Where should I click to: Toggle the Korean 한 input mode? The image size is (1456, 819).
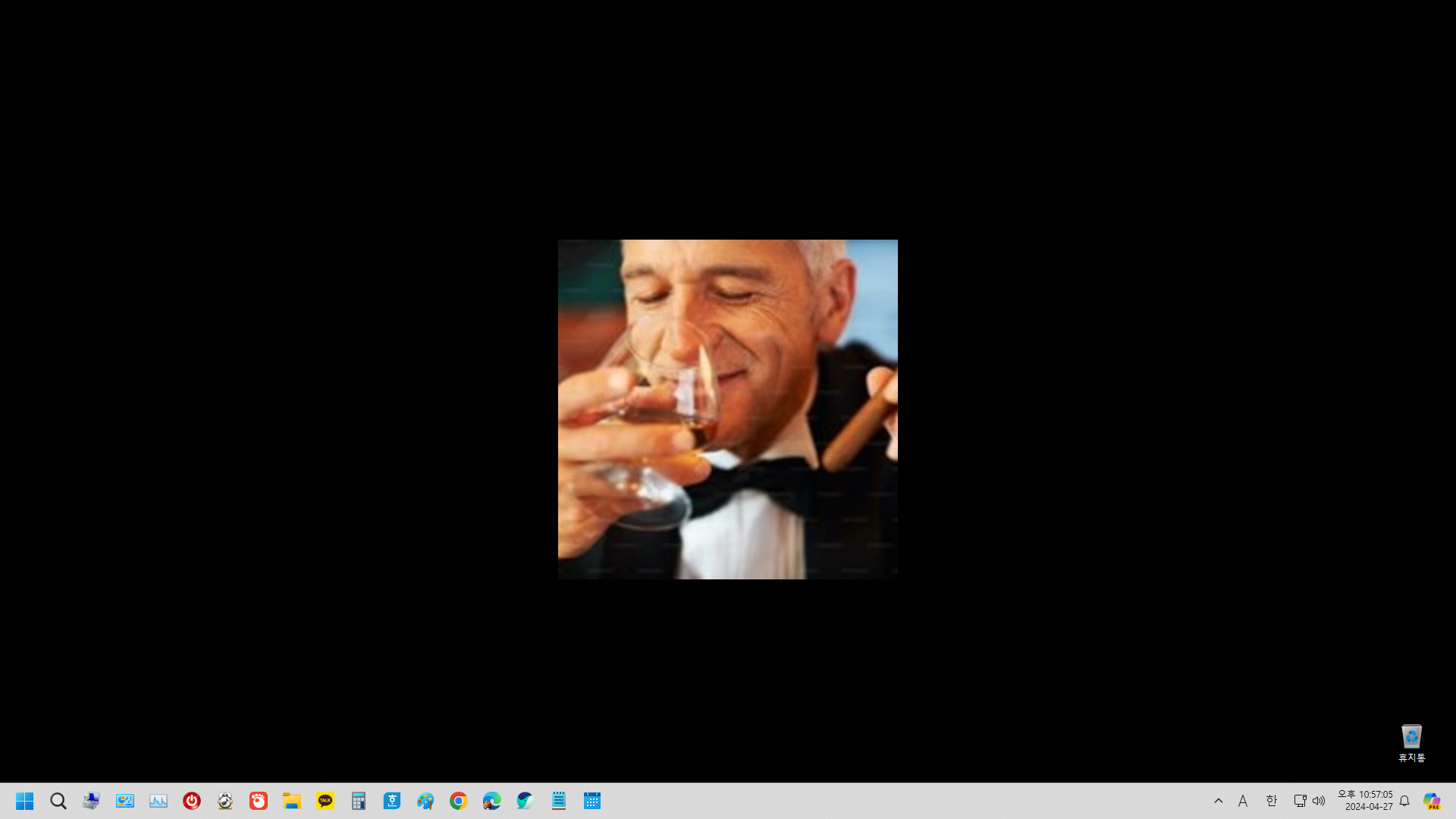pyautogui.click(x=1272, y=801)
